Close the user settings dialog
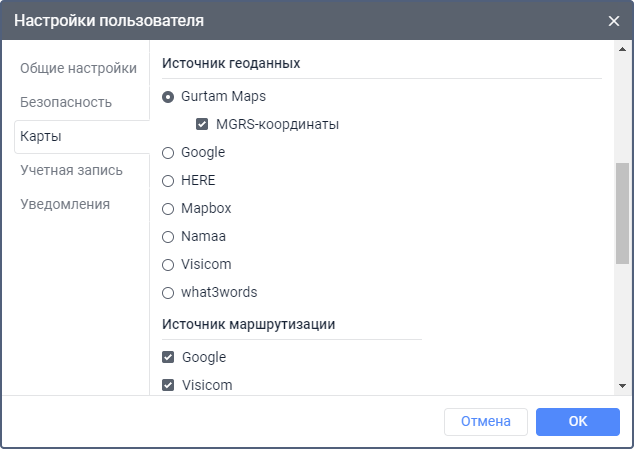 tap(613, 20)
